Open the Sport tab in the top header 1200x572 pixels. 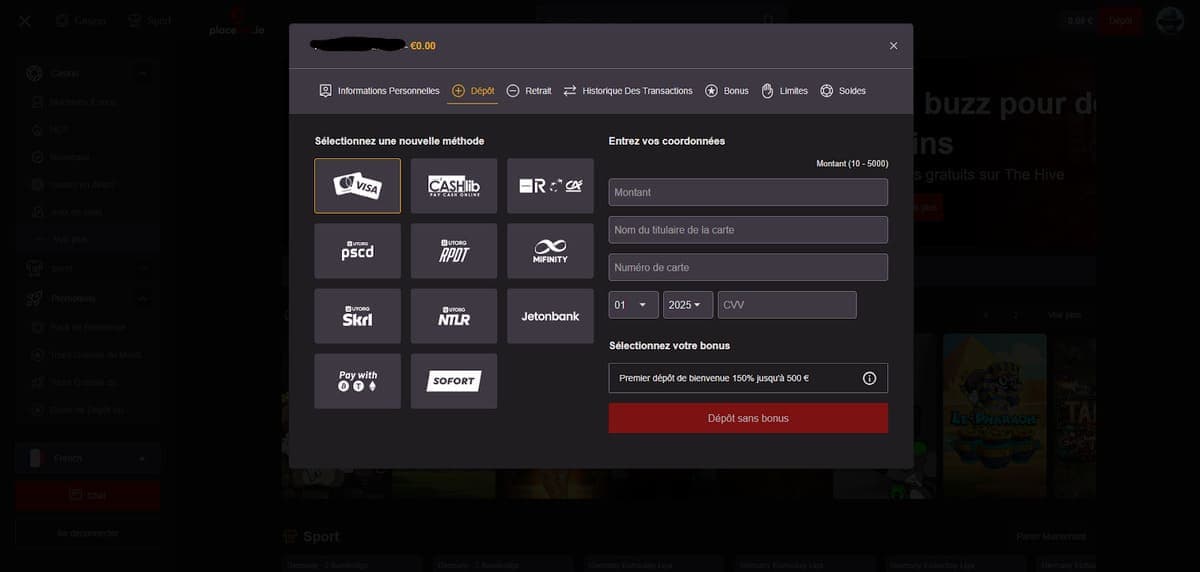pyautogui.click(x=148, y=20)
